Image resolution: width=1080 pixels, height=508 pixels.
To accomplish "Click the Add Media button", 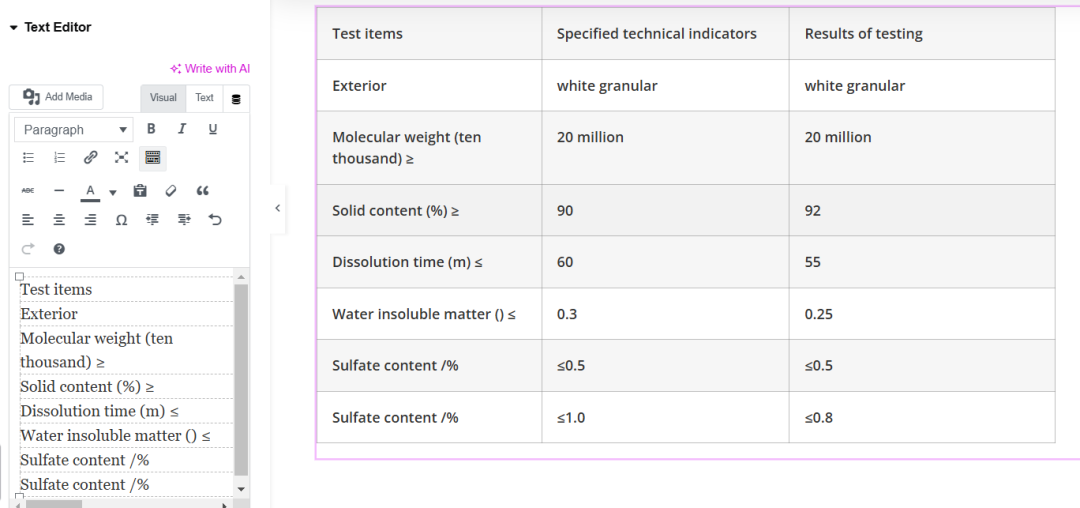I will [56, 97].
